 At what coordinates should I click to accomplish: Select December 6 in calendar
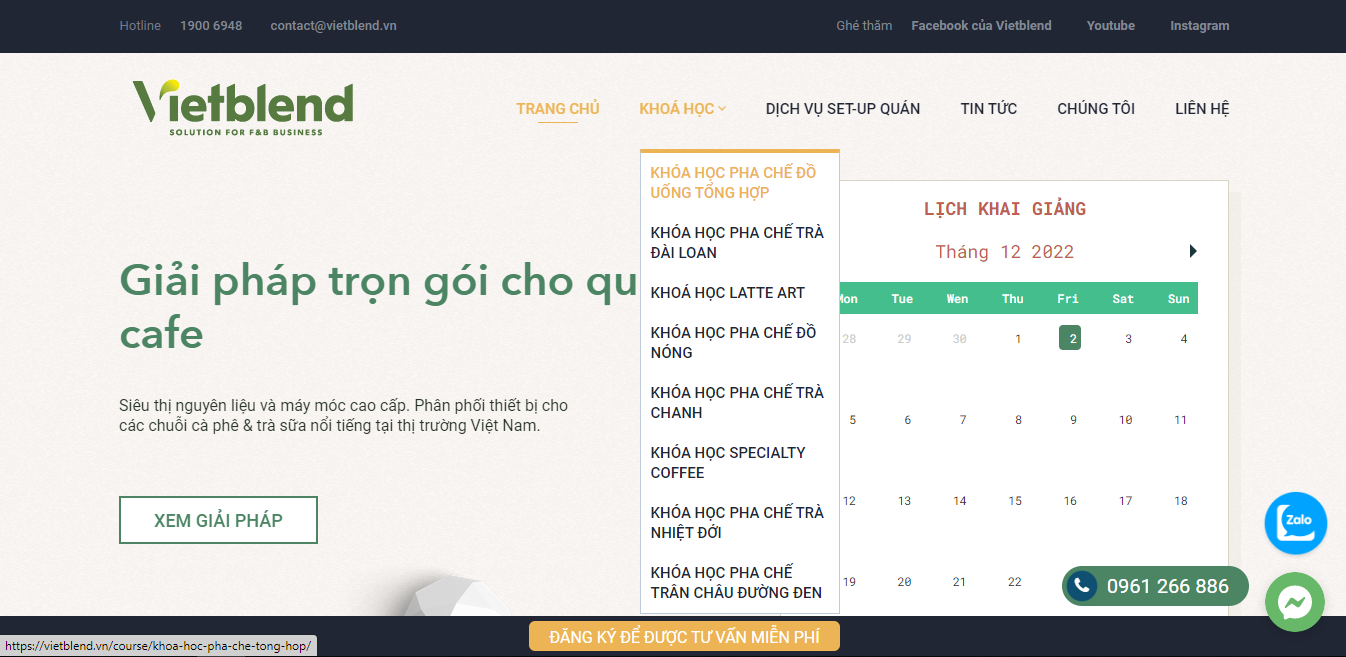[907, 420]
